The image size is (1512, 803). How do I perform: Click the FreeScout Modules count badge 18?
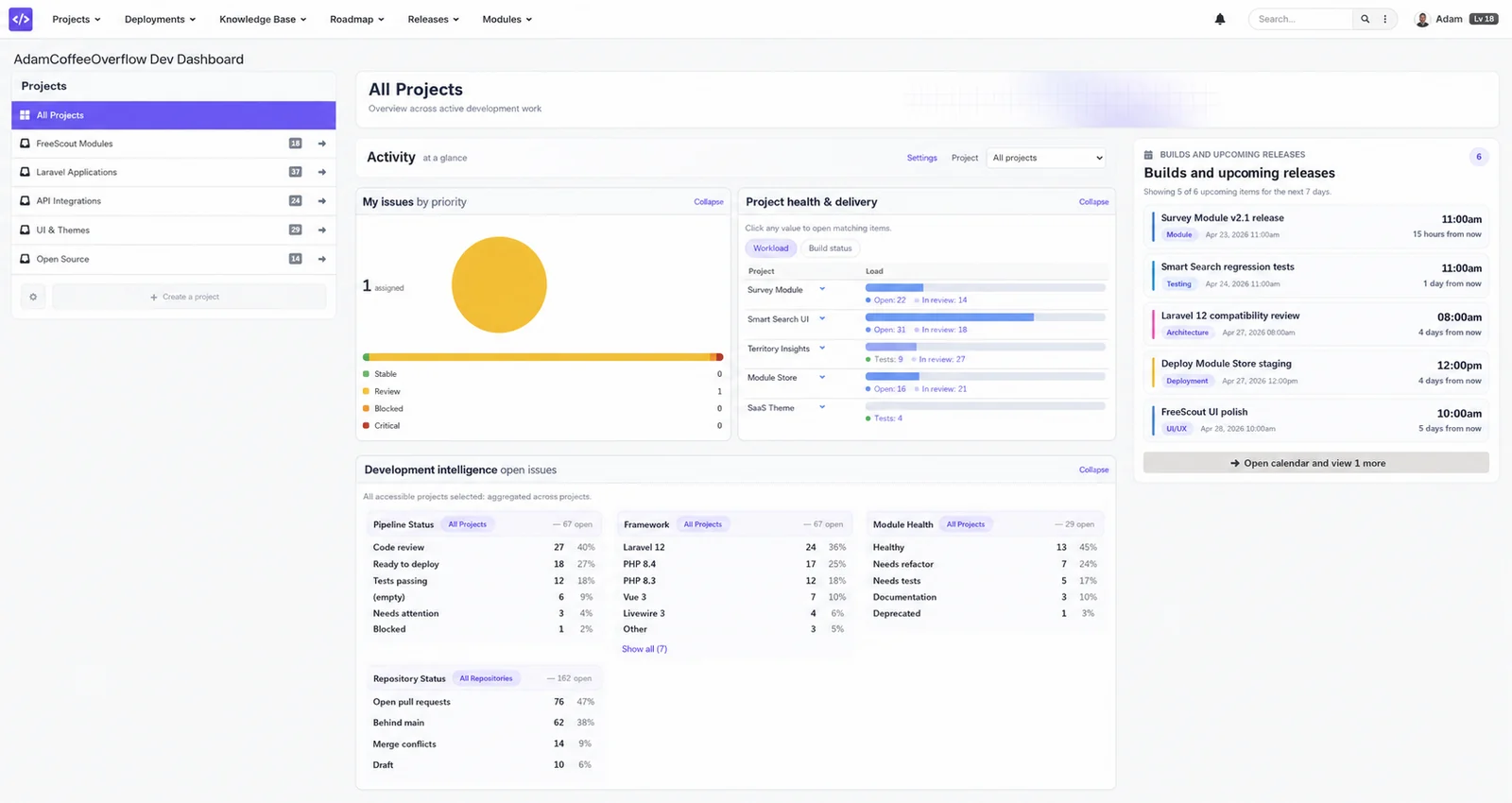click(x=295, y=144)
